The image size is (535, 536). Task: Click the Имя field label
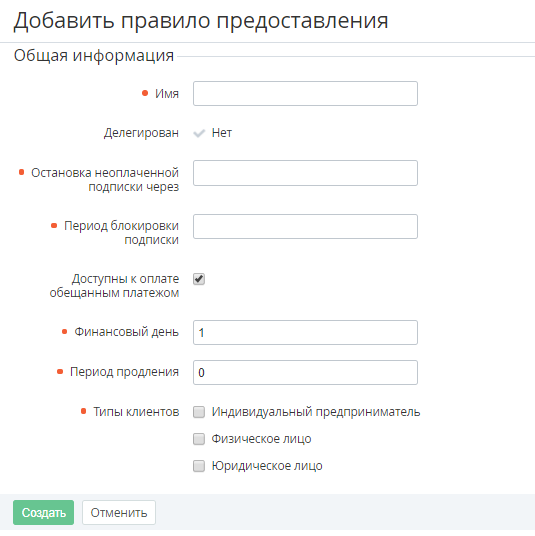(x=167, y=93)
